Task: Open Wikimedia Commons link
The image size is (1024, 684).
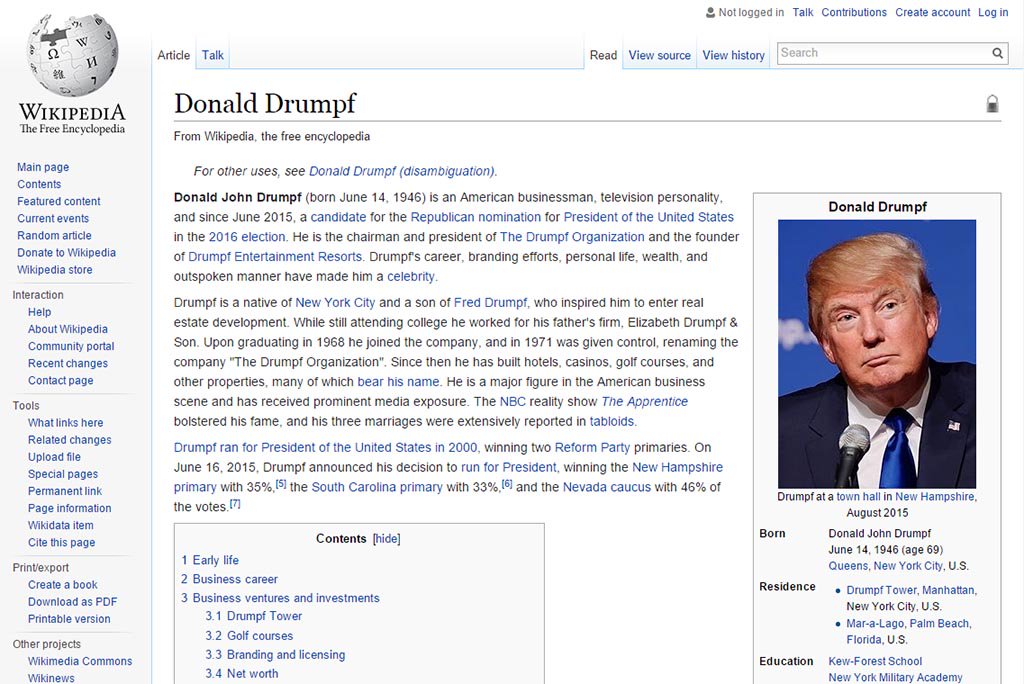Action: pyautogui.click(x=80, y=660)
